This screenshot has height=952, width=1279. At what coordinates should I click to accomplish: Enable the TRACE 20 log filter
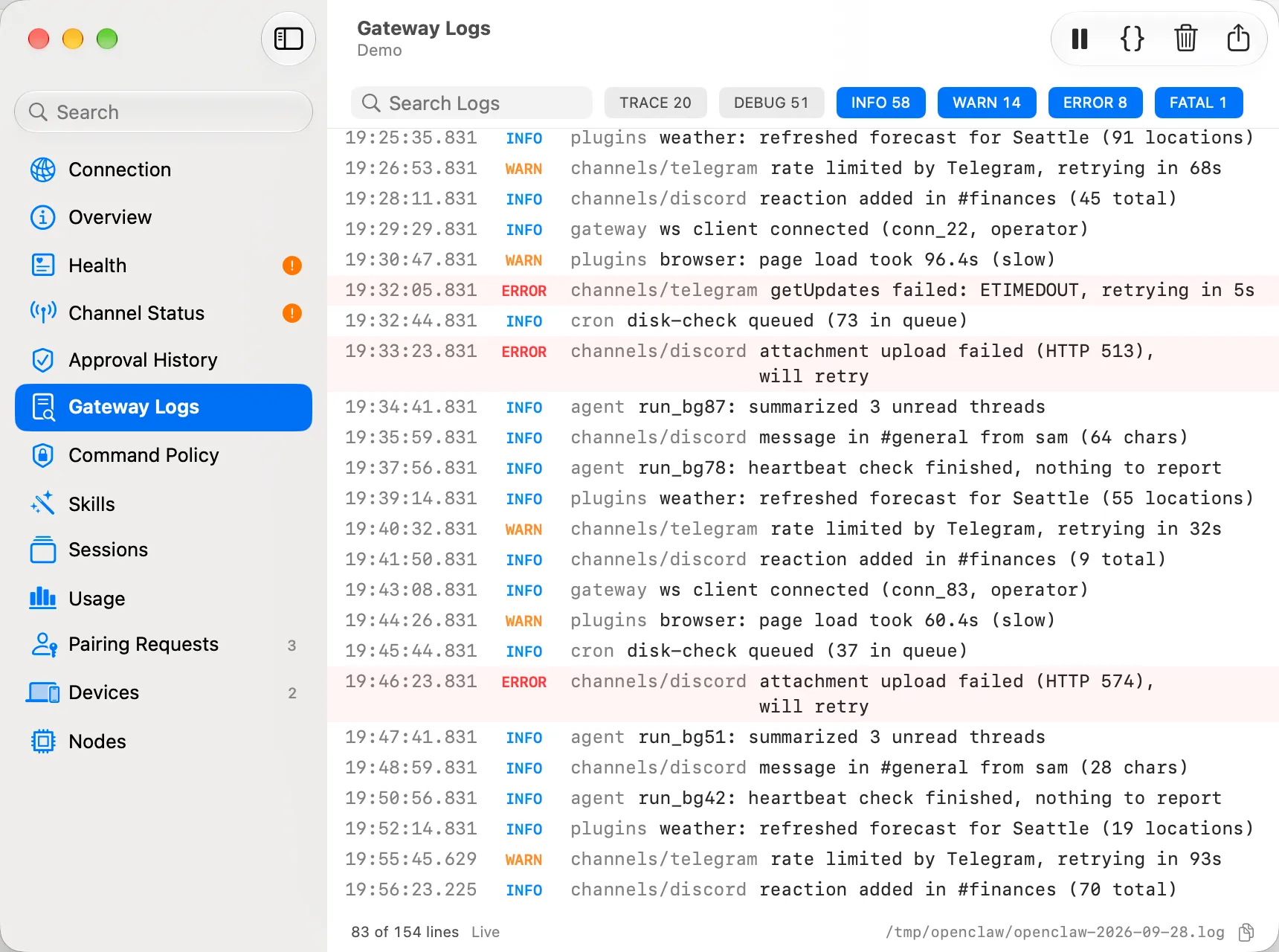(655, 103)
